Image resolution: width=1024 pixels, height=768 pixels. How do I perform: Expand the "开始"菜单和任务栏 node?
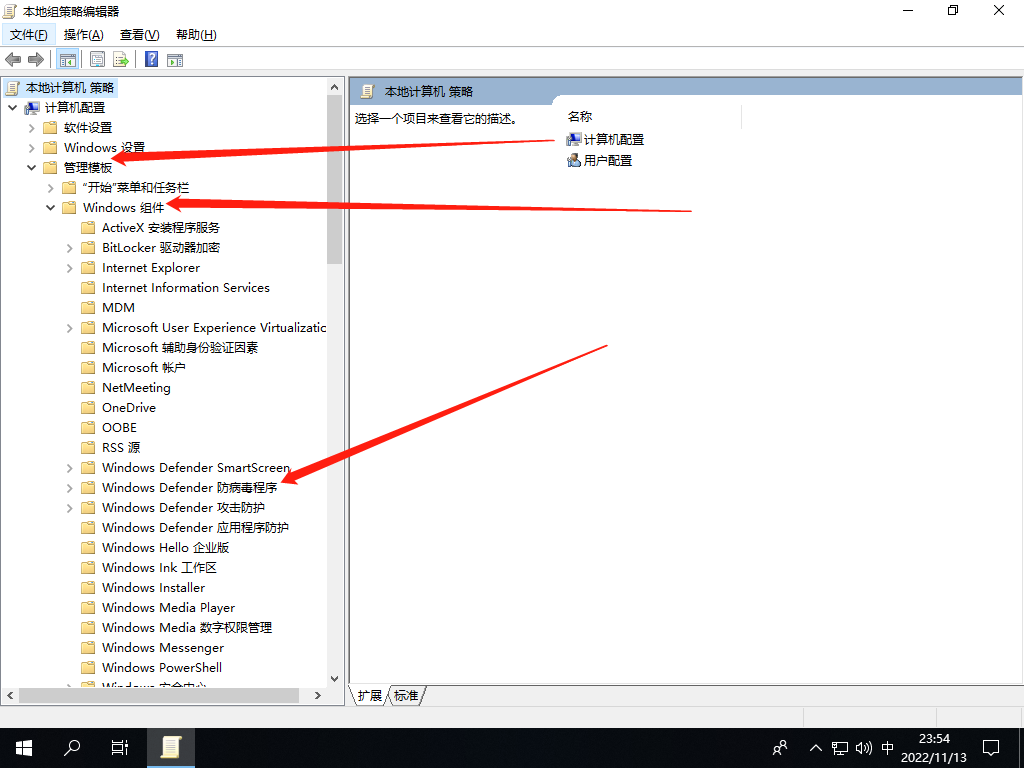coord(50,188)
